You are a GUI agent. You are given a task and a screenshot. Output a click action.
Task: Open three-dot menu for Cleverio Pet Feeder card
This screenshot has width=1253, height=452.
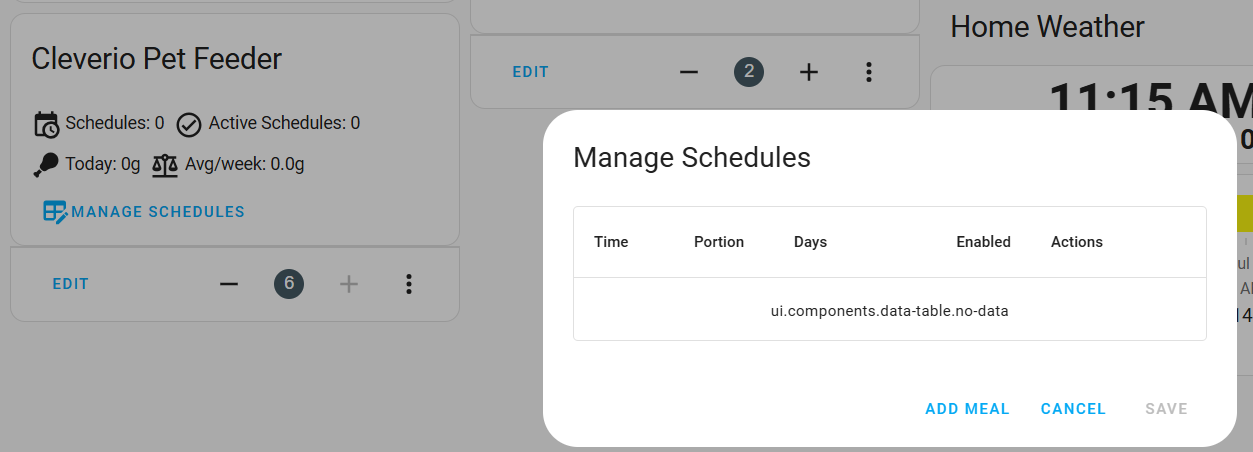pyautogui.click(x=408, y=284)
